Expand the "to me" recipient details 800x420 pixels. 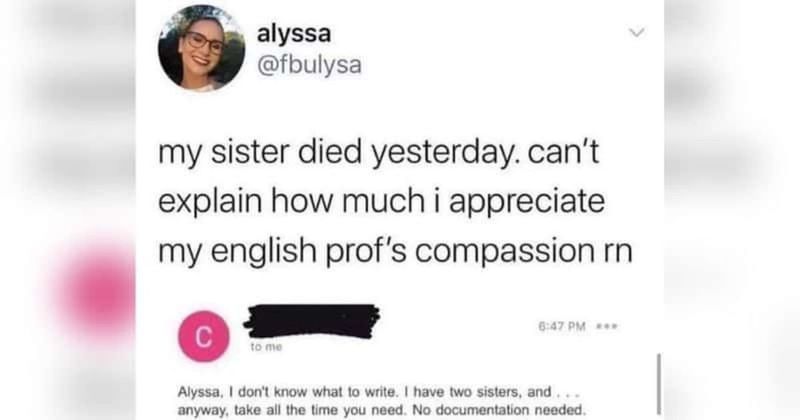click(266, 347)
